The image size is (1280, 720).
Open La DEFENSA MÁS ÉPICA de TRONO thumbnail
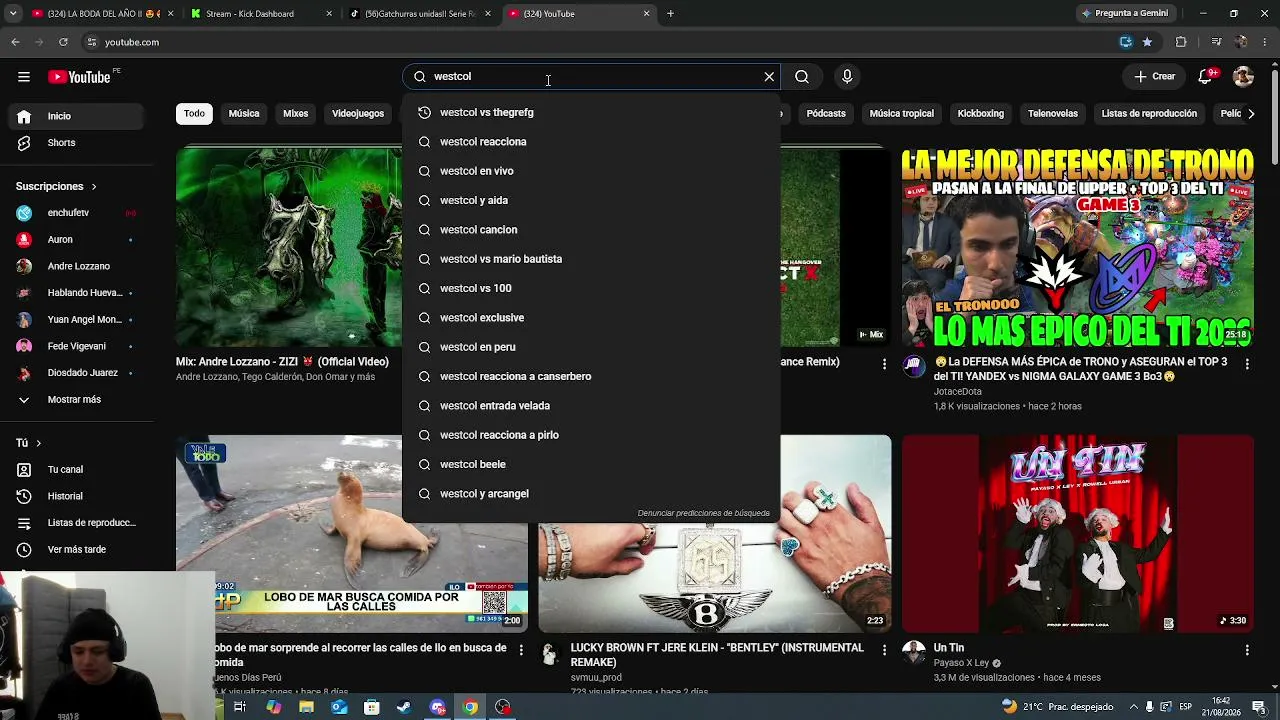pos(1077,247)
